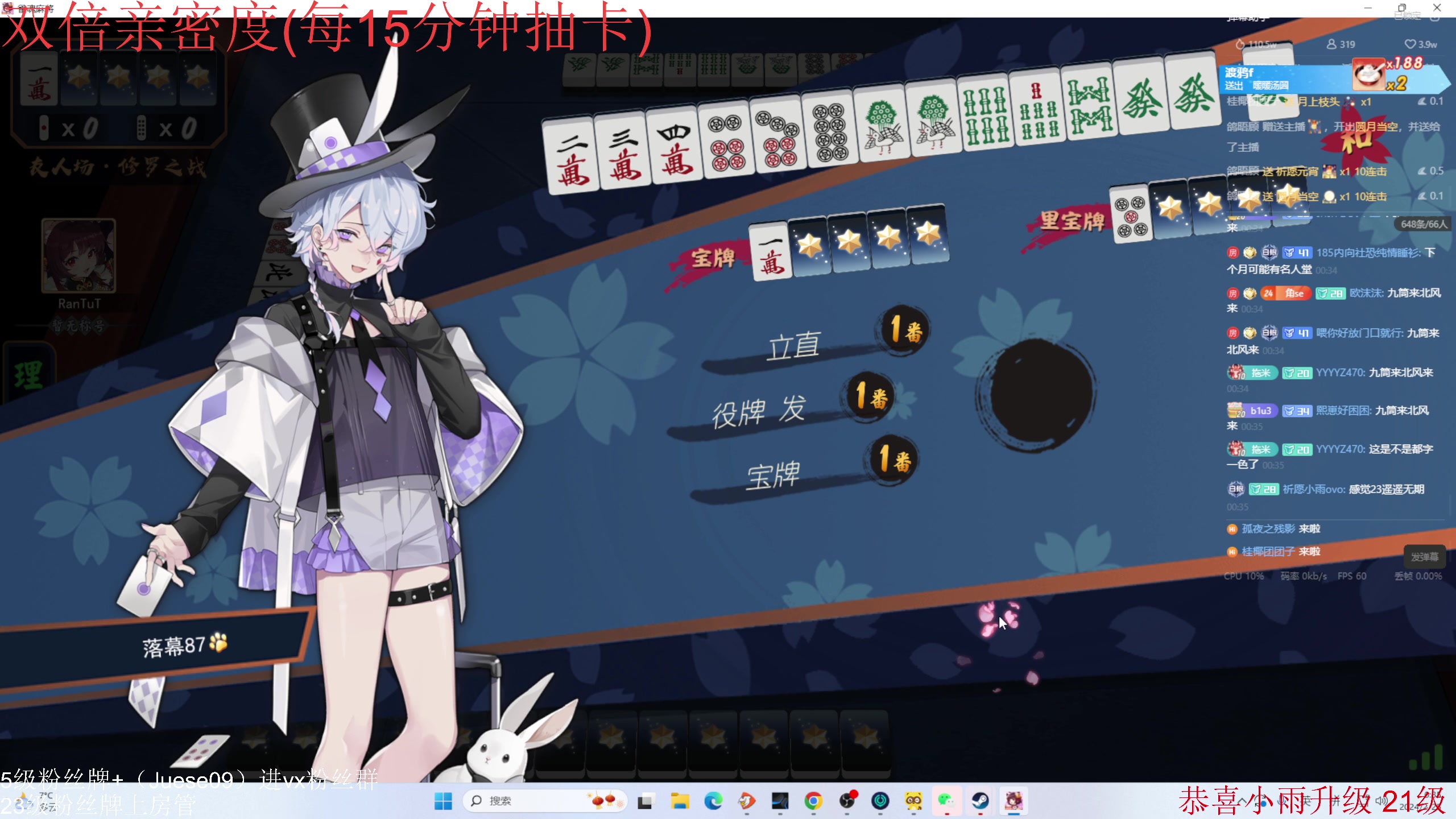
Task: Click username 孤夜之残影 in chat
Action: (1268, 529)
